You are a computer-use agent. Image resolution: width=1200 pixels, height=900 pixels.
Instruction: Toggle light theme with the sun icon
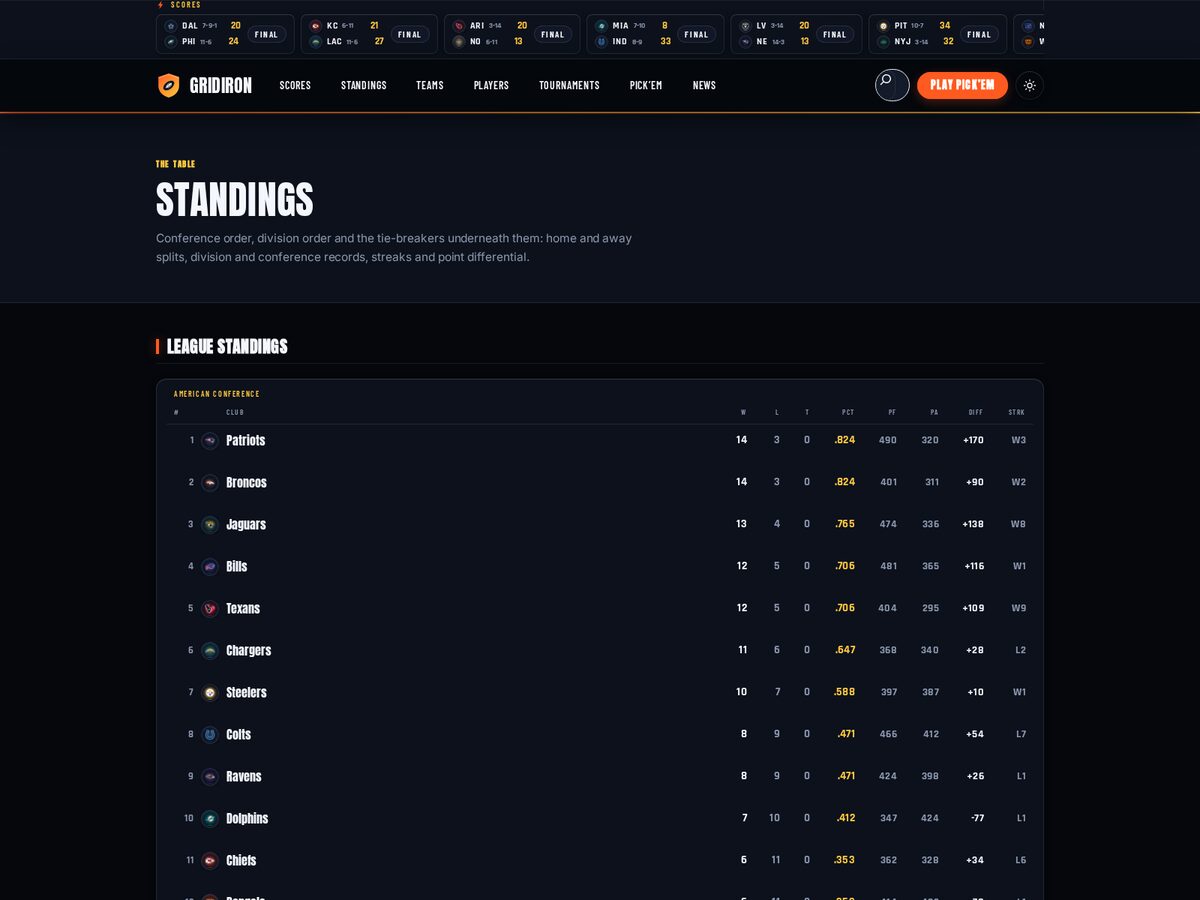tap(1029, 85)
